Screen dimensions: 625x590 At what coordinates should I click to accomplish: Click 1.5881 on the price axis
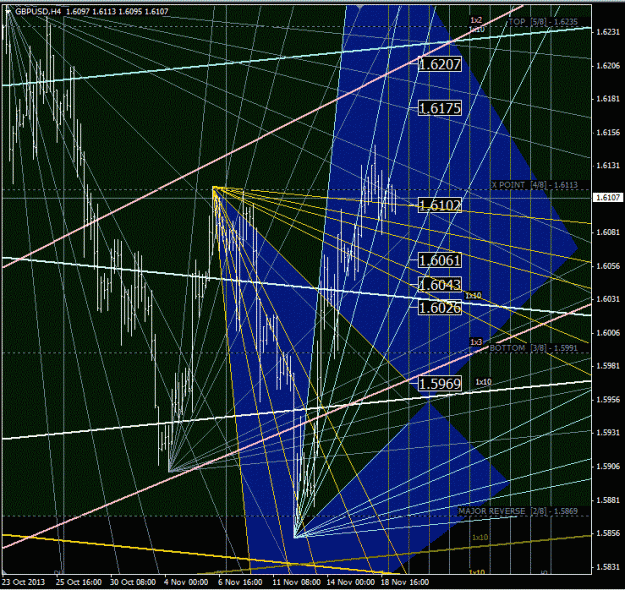[608, 500]
